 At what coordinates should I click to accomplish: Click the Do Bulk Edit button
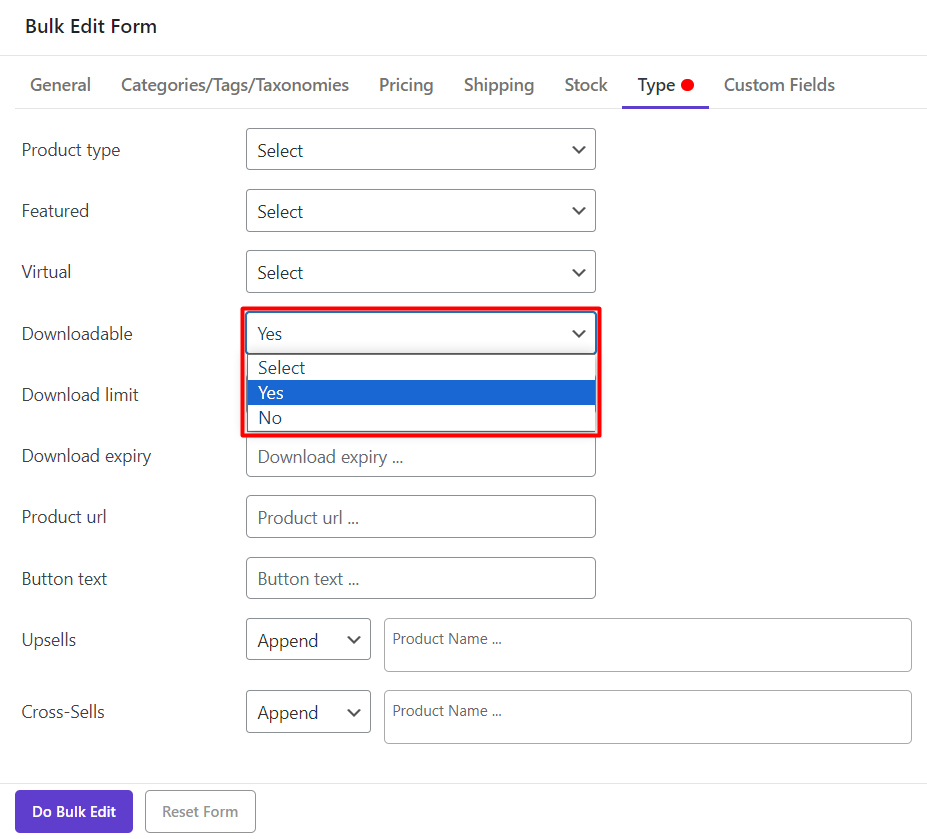[x=74, y=811]
